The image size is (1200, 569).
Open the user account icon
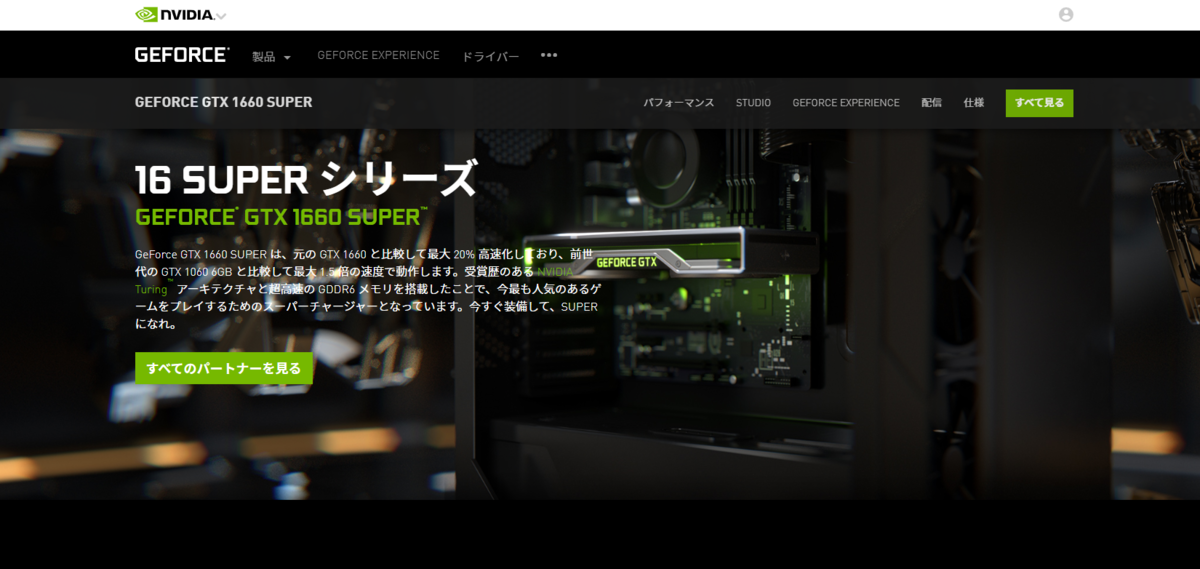click(1066, 15)
